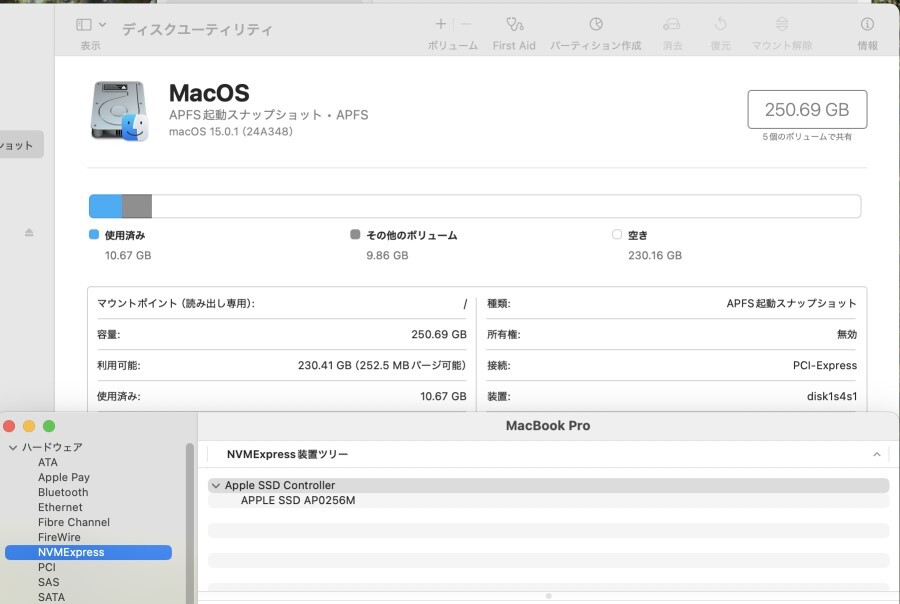The image size is (900, 604).
Task: Minimize the System Information window
Action: [x=29, y=426]
